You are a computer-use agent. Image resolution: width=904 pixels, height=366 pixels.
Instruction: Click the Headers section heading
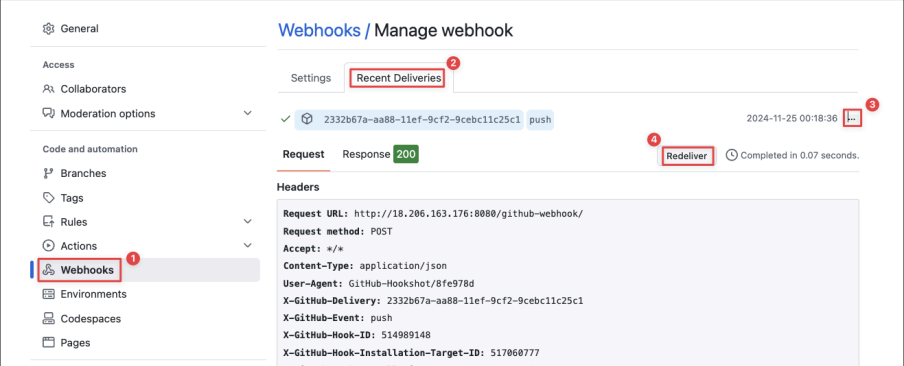click(x=298, y=187)
